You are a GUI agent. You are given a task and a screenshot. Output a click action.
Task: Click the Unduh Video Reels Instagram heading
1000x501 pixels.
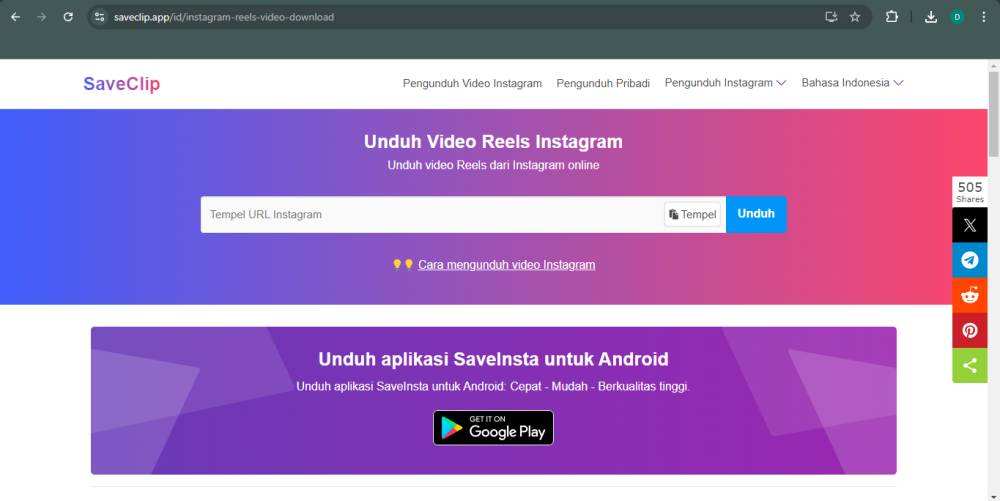tap(493, 142)
